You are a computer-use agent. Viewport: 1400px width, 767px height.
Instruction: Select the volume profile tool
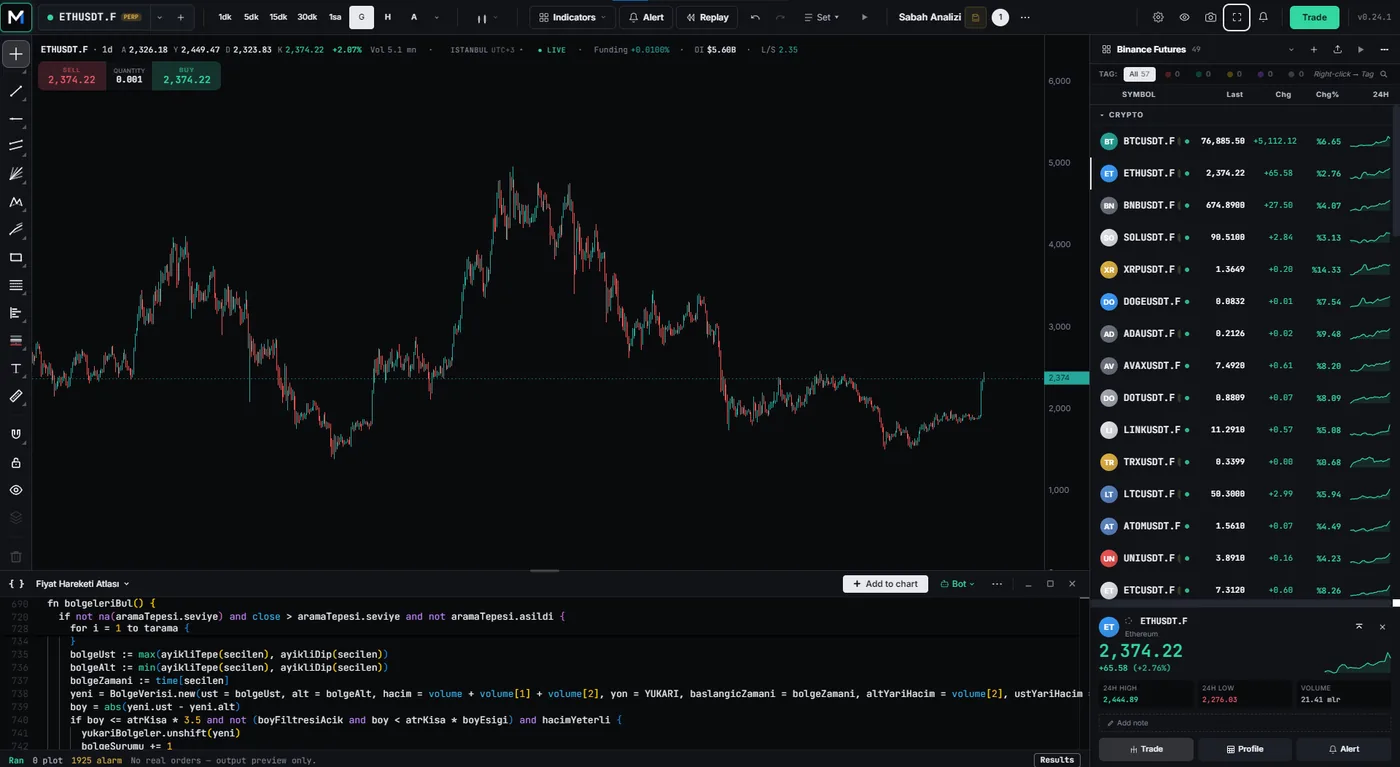click(16, 313)
